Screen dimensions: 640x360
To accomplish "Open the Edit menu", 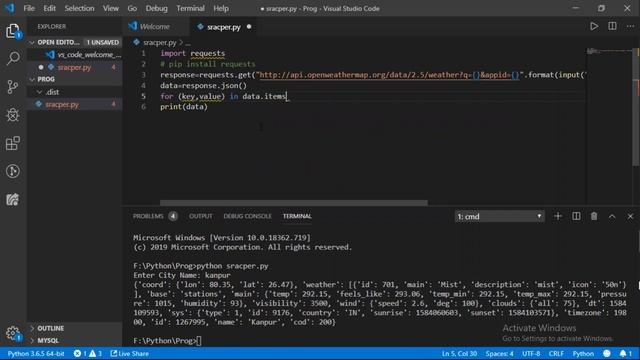I will pos(49,8).
